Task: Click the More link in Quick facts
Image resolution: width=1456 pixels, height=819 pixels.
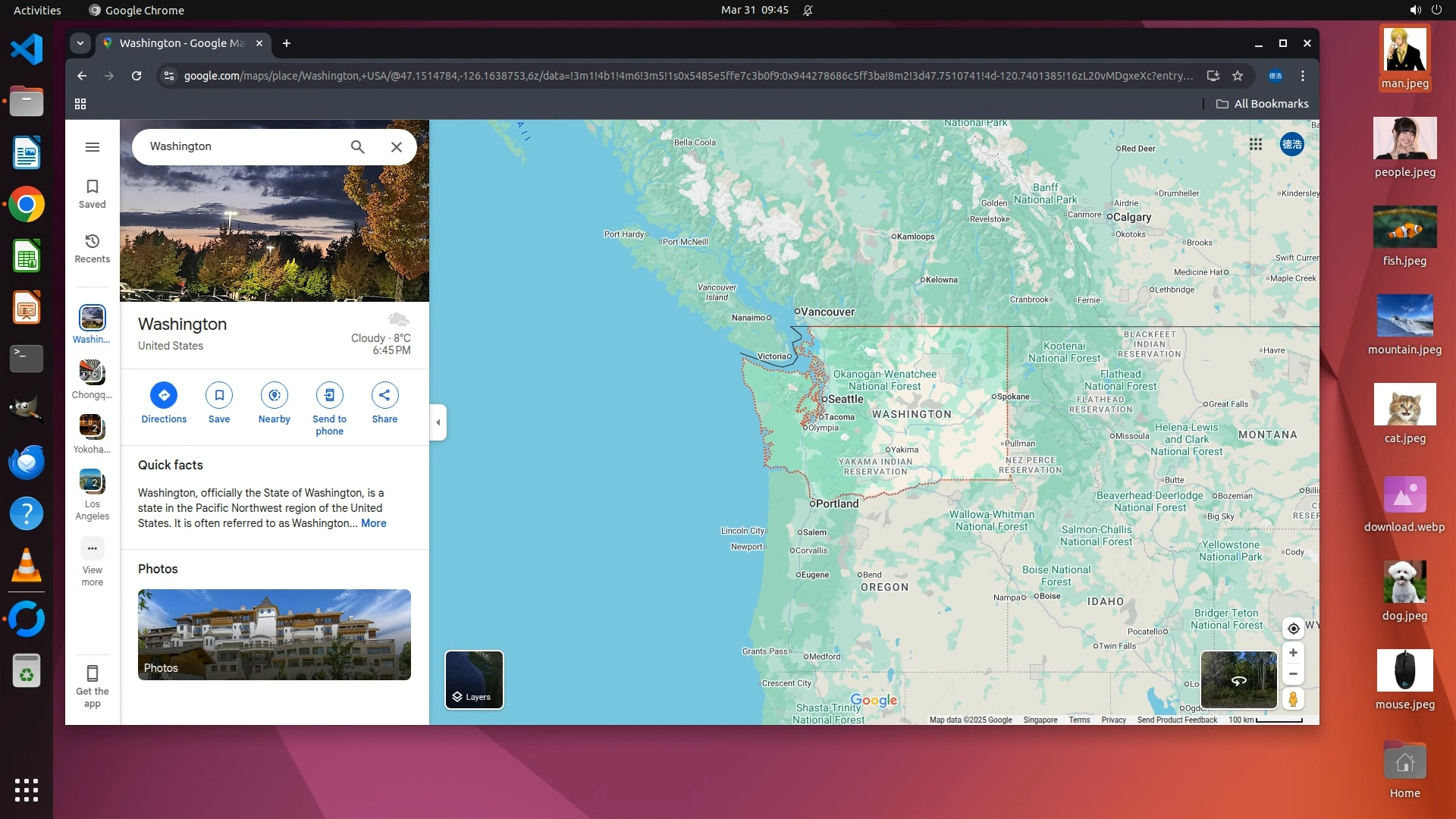Action: click(x=374, y=523)
